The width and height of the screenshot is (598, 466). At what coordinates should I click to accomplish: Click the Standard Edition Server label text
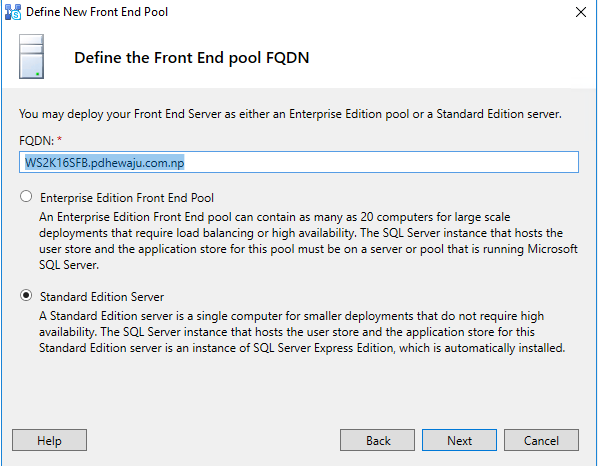[102, 297]
